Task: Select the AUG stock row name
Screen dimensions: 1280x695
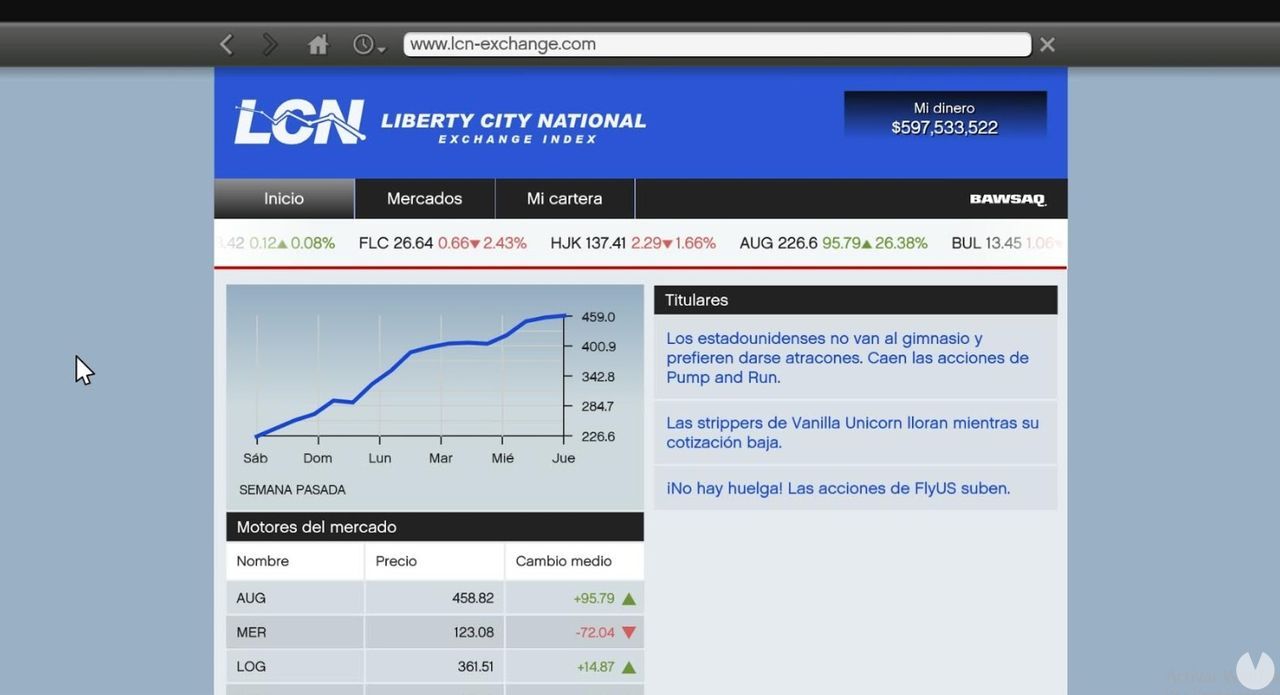Action: click(x=251, y=598)
